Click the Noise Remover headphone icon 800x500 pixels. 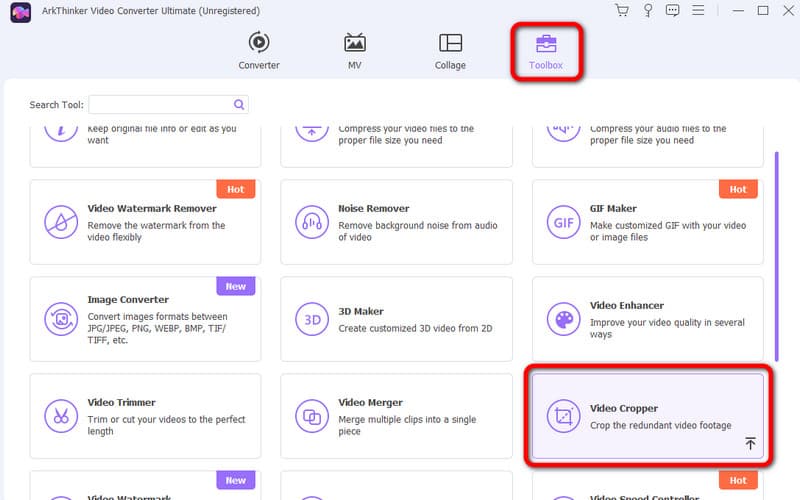pyautogui.click(x=312, y=222)
